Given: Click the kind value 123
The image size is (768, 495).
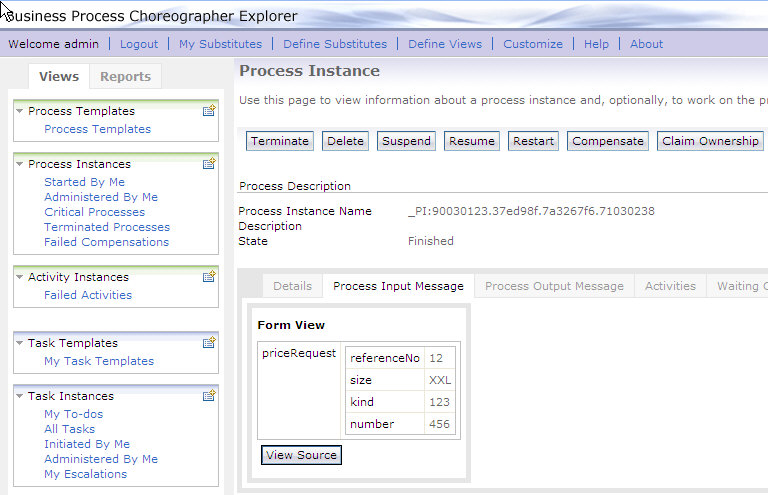Looking at the screenshot, I should 439,402.
